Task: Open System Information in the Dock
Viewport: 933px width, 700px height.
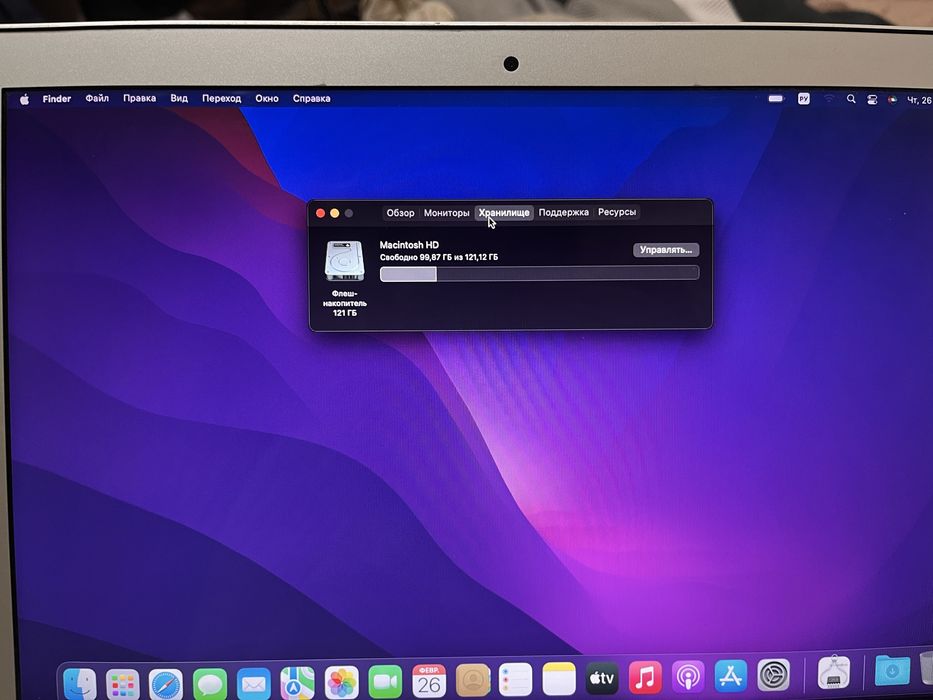Action: [x=834, y=673]
